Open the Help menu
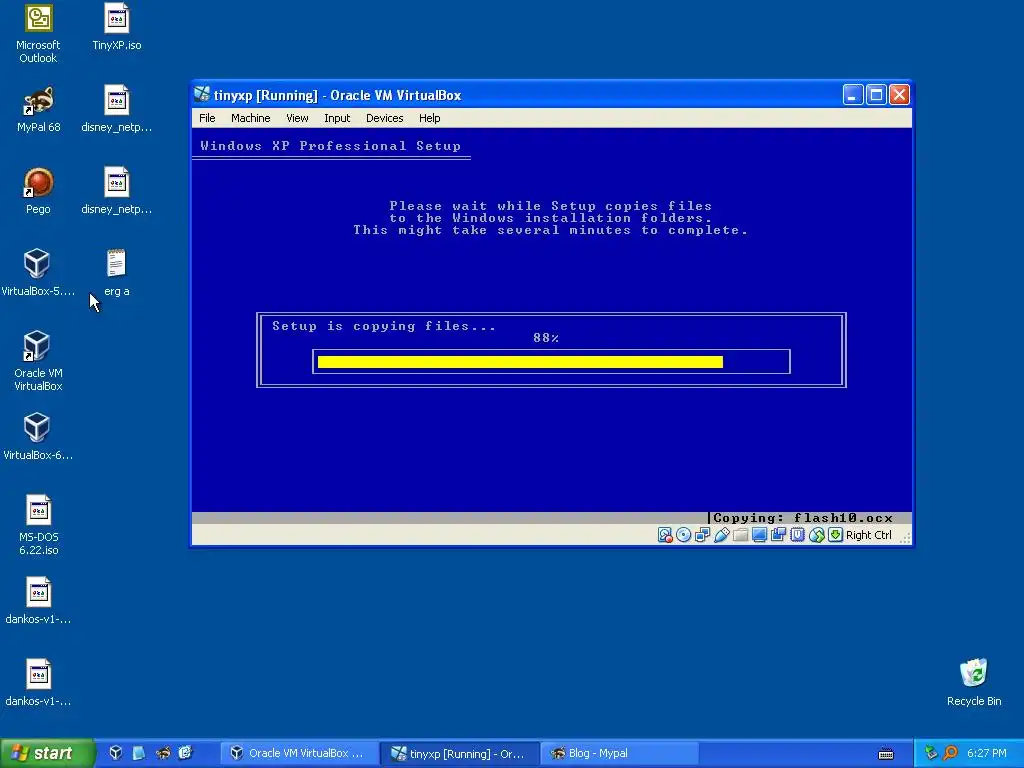 430,118
